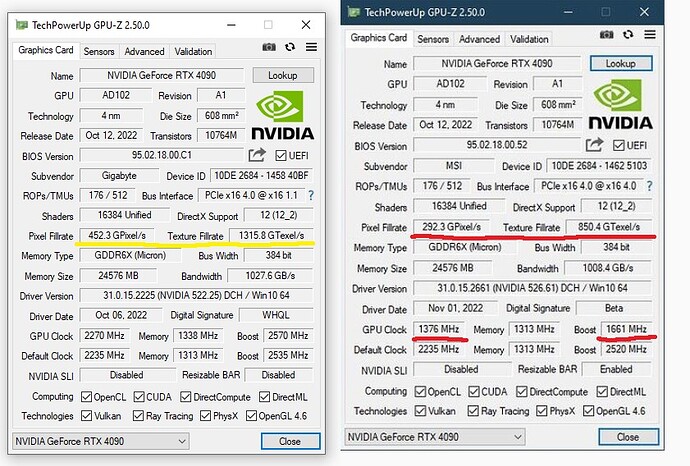Click the Subvendor value MSI

tap(454, 165)
